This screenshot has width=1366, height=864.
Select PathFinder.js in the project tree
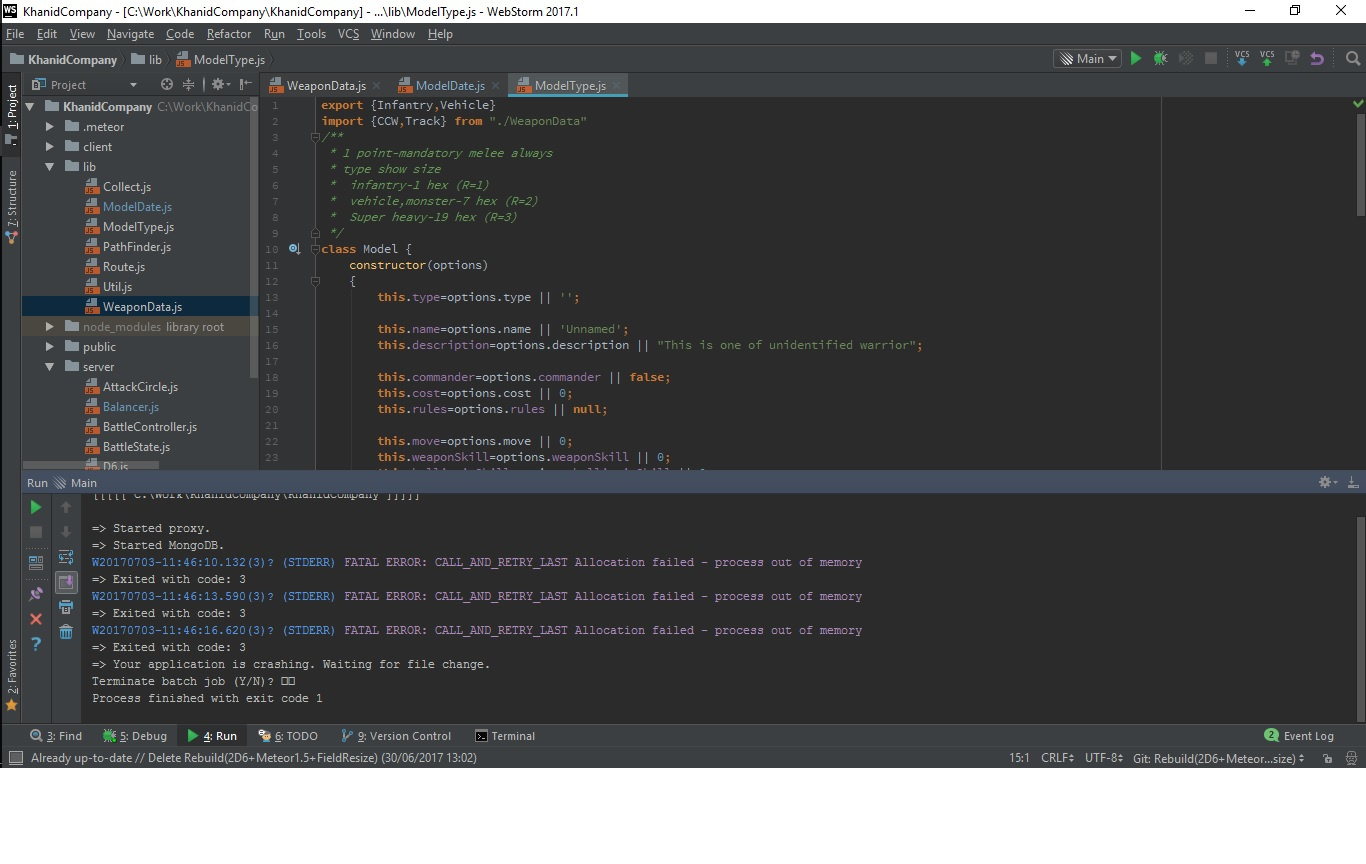click(137, 247)
